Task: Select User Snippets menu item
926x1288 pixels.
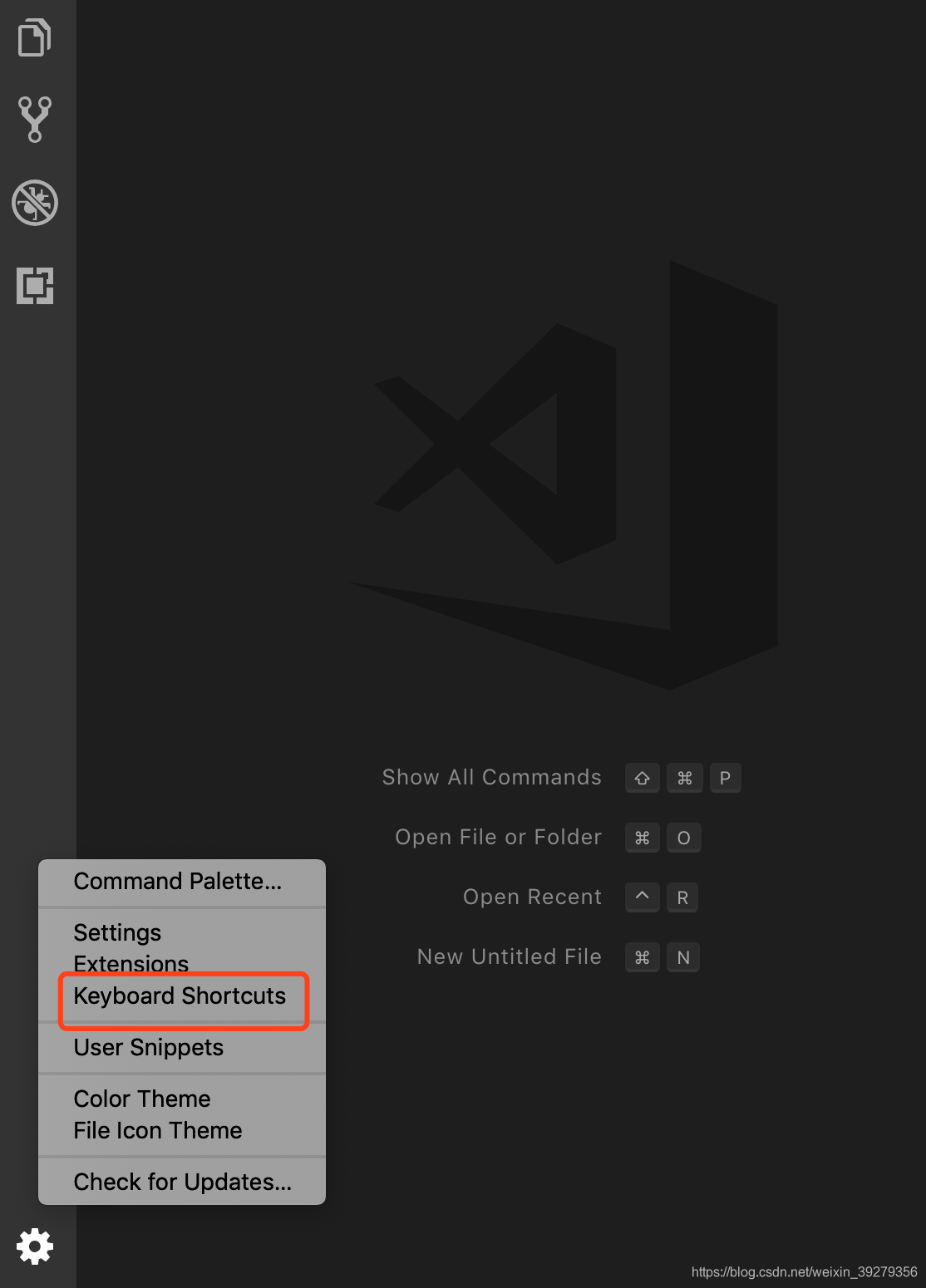Action: click(181, 1048)
